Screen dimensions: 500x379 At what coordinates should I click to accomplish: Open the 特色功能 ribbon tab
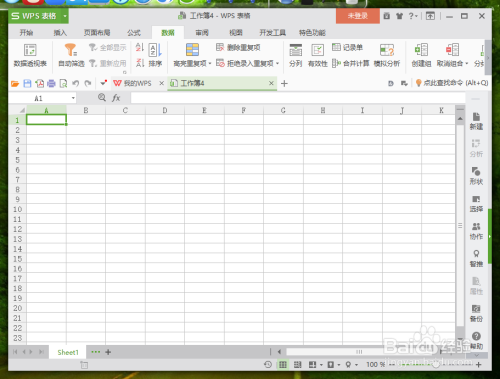(x=312, y=33)
